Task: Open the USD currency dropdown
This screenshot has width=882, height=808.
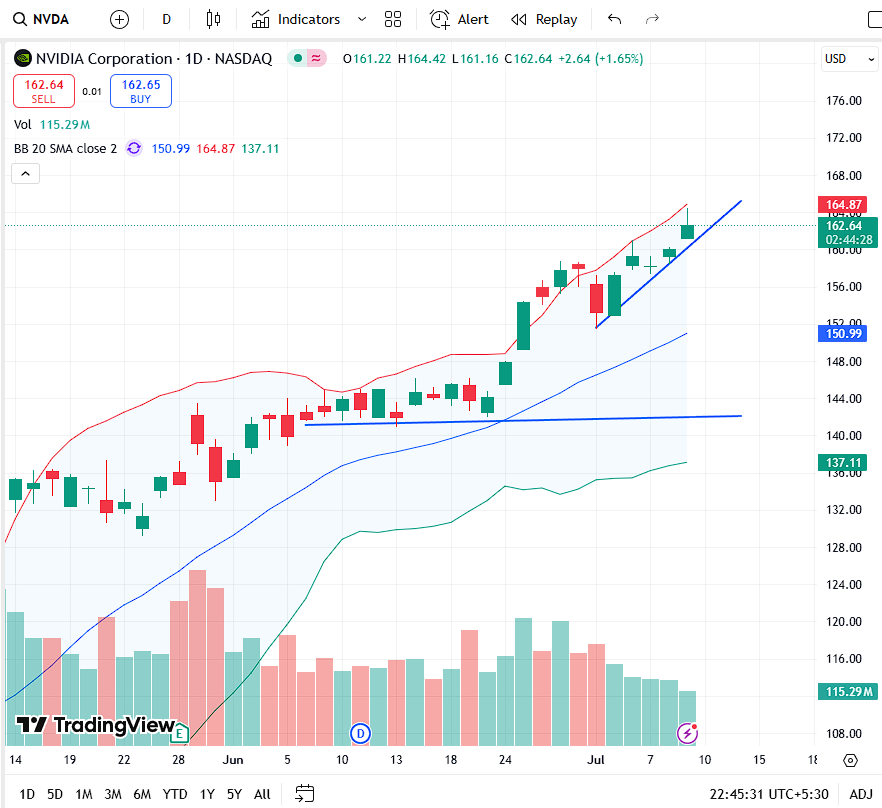Action: click(x=848, y=59)
